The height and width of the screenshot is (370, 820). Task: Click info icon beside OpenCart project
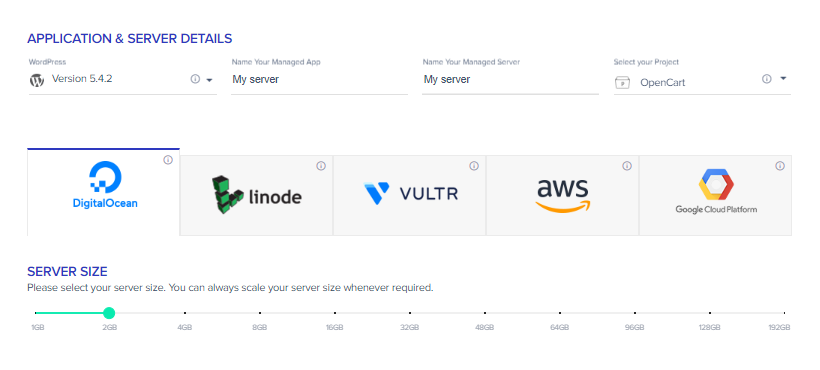pos(767,79)
